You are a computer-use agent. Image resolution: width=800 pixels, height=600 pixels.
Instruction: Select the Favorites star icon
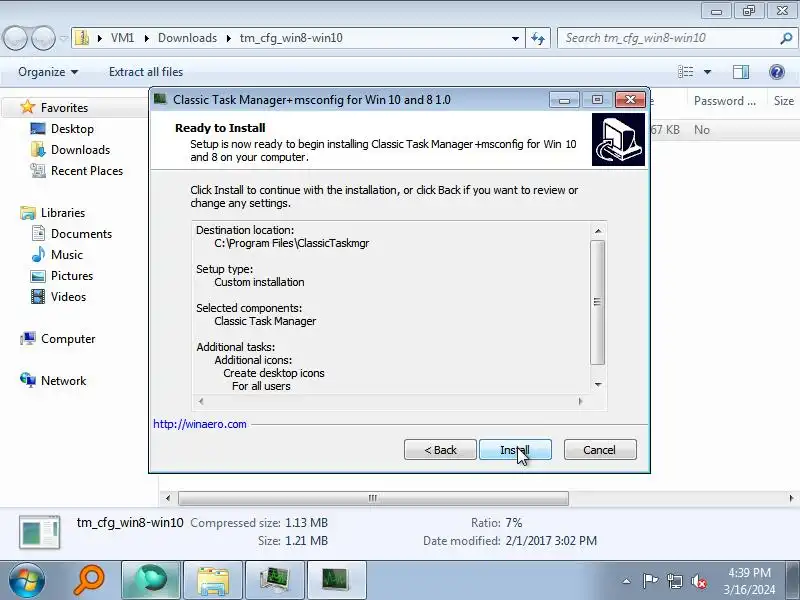[x=27, y=107]
